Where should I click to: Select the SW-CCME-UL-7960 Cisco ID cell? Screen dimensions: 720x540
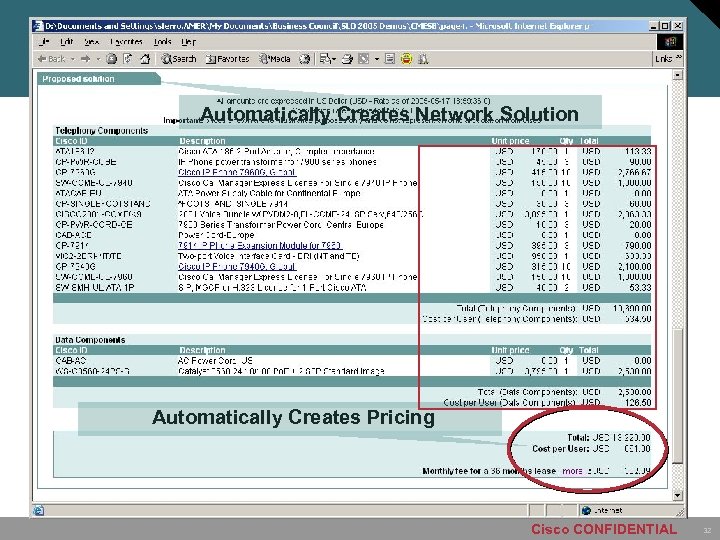pos(94,277)
